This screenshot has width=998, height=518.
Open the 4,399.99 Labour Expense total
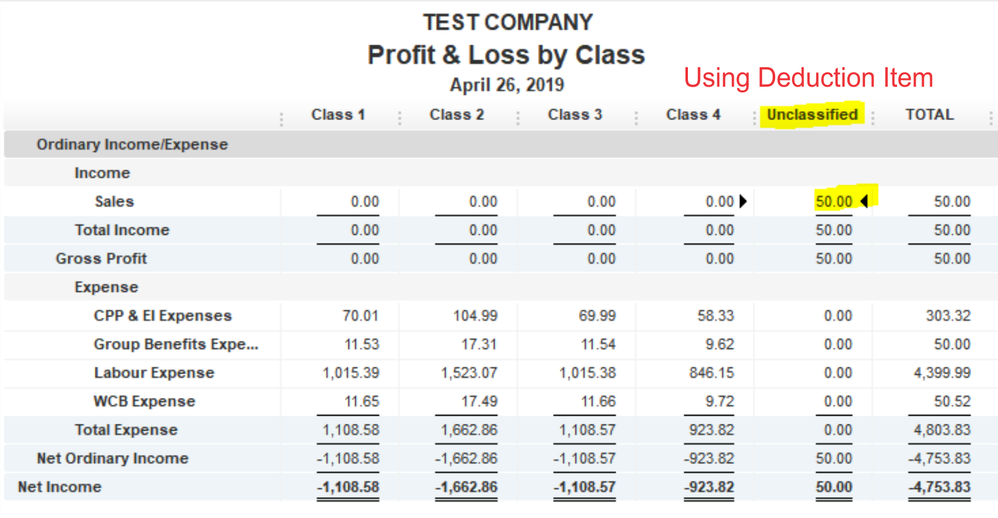[x=941, y=373]
